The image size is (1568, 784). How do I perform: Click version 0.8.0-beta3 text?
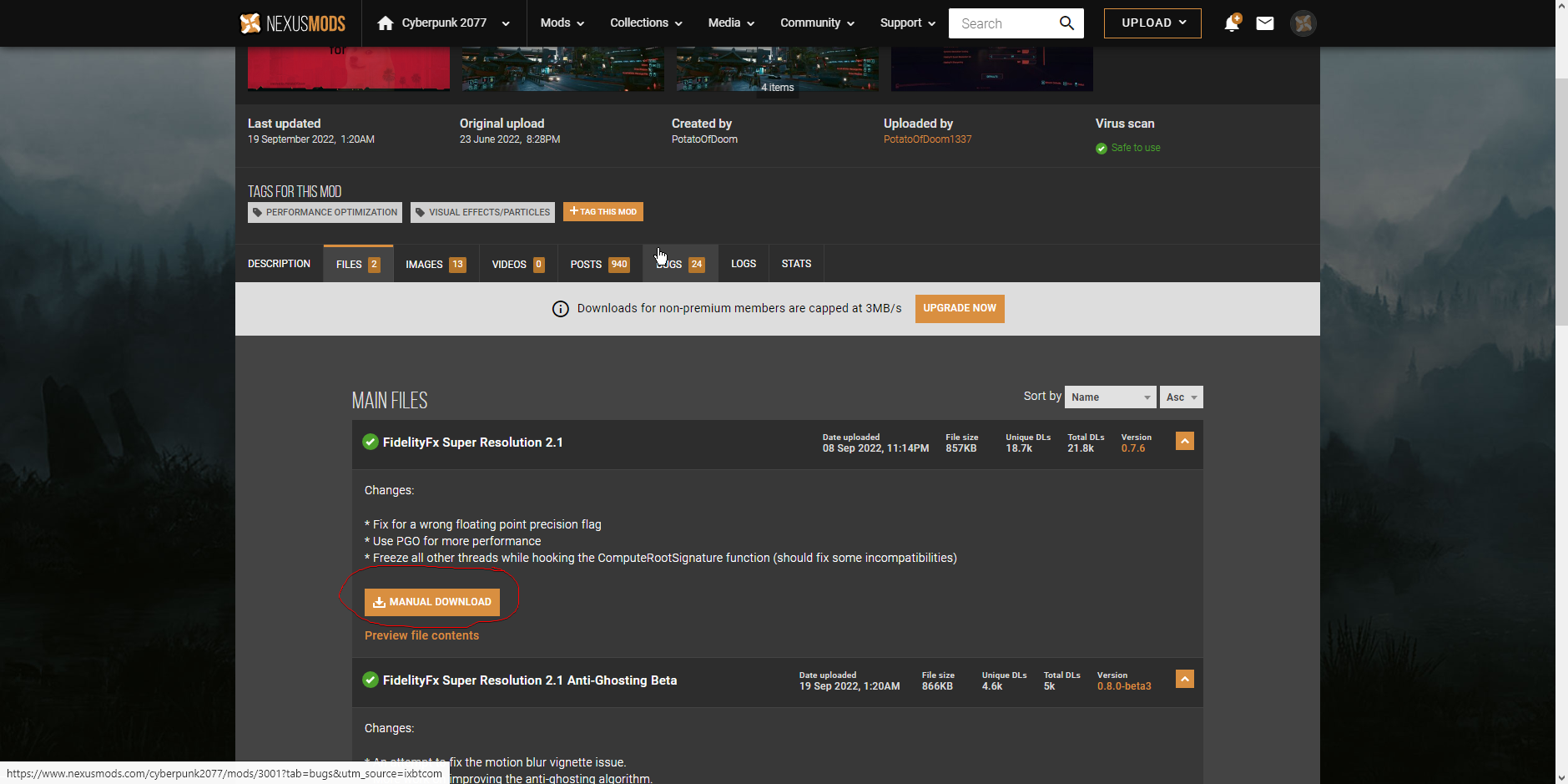(x=1124, y=686)
